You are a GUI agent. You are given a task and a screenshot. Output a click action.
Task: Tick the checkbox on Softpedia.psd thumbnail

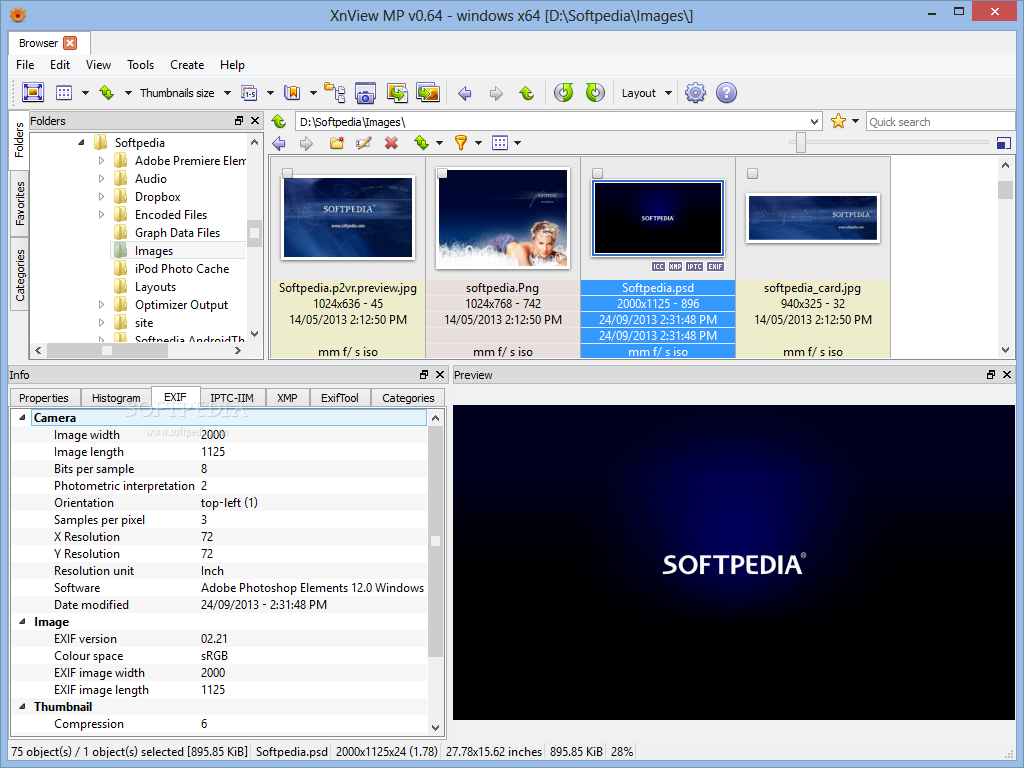point(597,173)
